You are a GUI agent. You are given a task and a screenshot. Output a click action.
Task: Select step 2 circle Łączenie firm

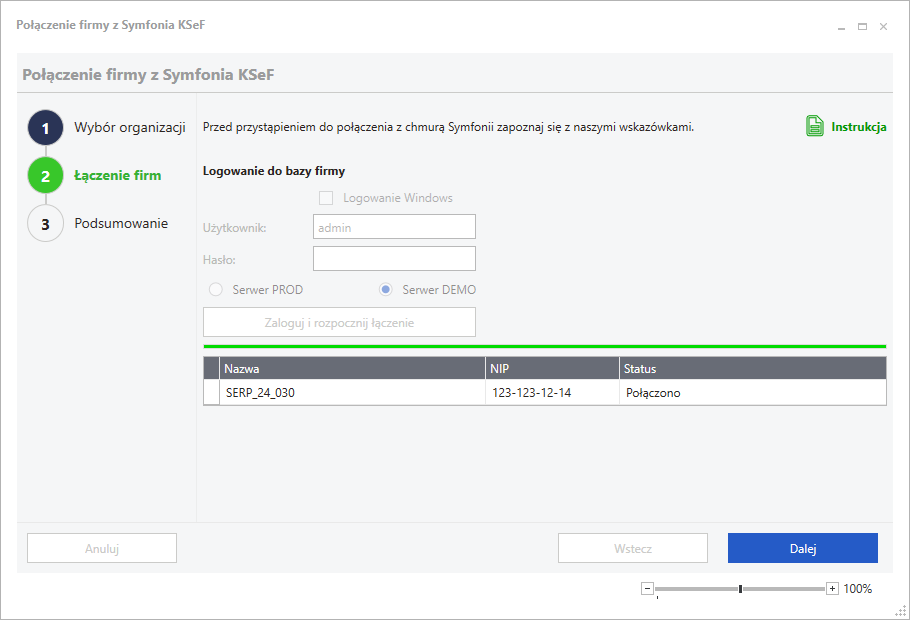(45, 175)
